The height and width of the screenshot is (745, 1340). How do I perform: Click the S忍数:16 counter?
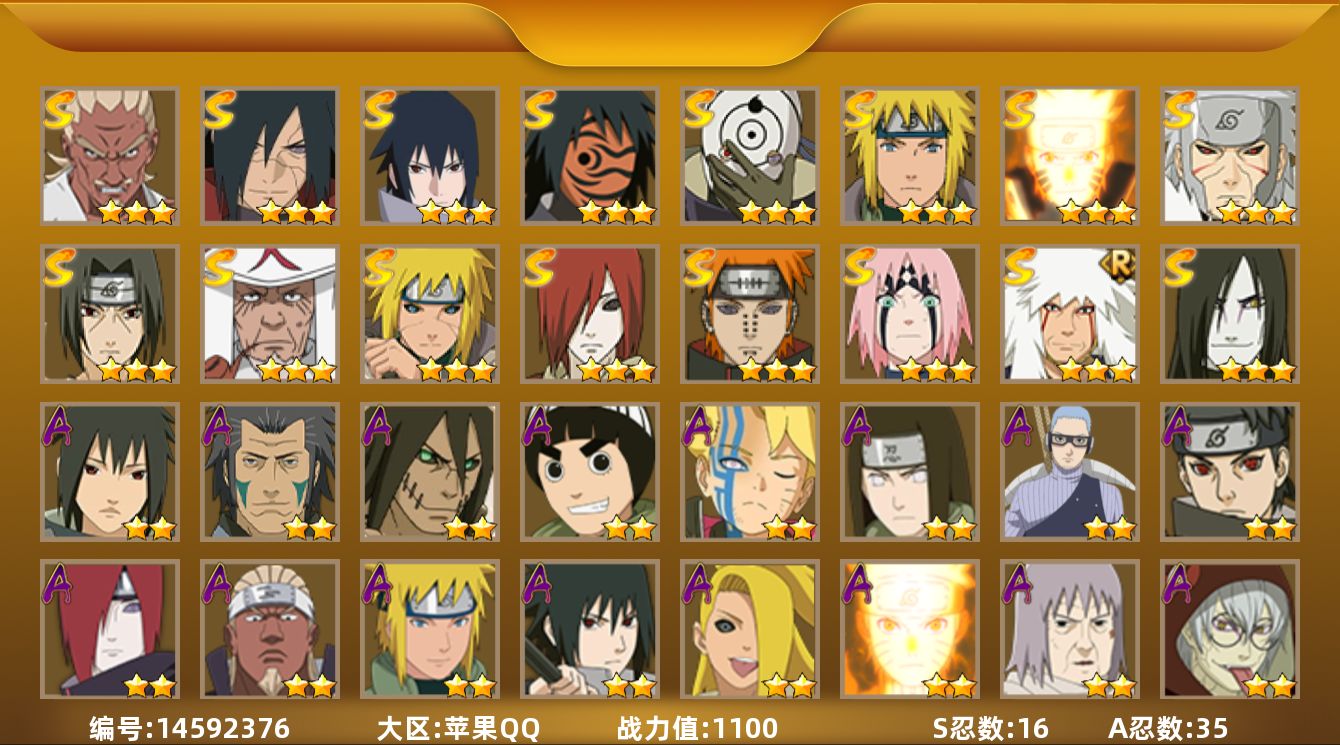click(x=991, y=728)
